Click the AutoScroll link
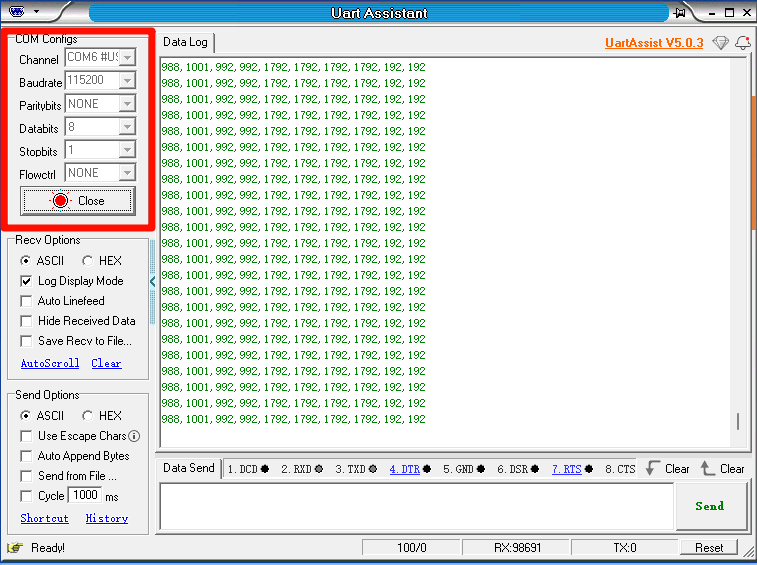Image resolution: width=757 pixels, height=565 pixels. 50,363
